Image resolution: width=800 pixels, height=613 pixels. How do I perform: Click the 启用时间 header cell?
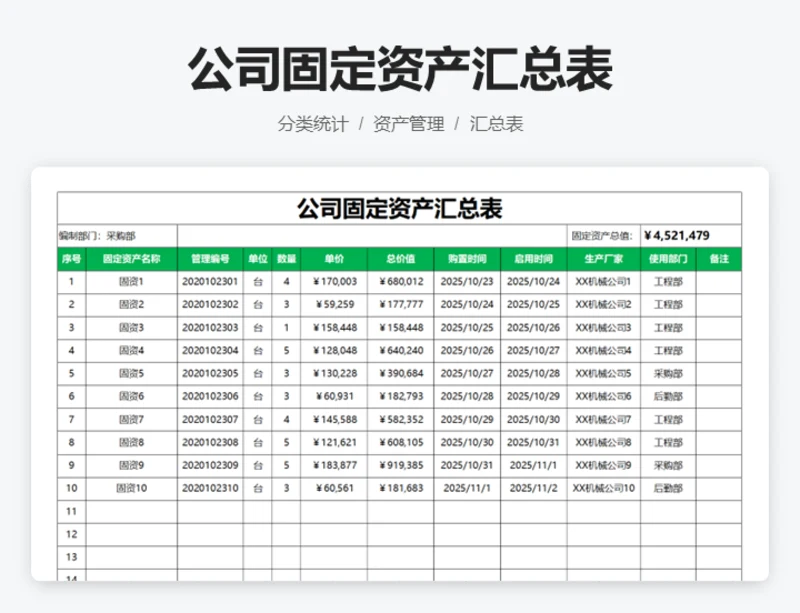tap(534, 259)
